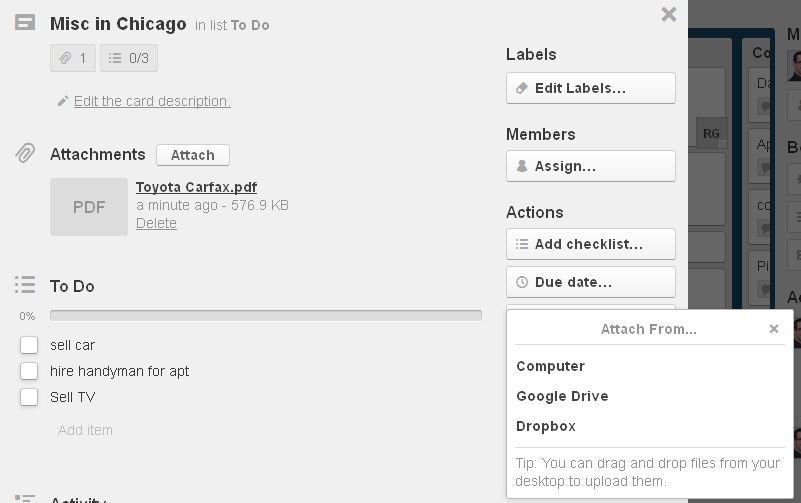
Task: Mark Sell TV as done
Action: [x=29, y=397]
